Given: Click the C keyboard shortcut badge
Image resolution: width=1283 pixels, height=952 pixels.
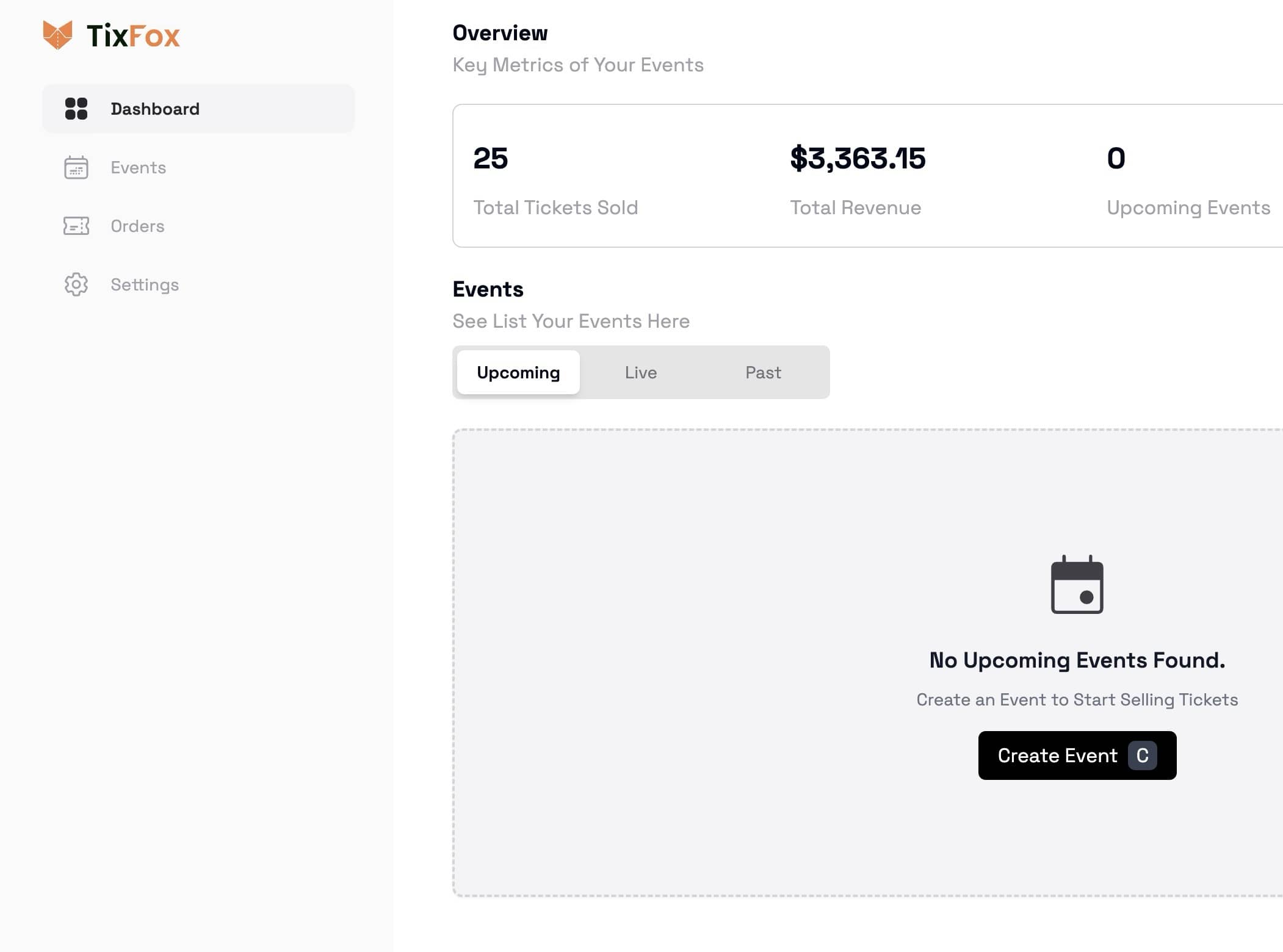Looking at the screenshot, I should coord(1142,755).
